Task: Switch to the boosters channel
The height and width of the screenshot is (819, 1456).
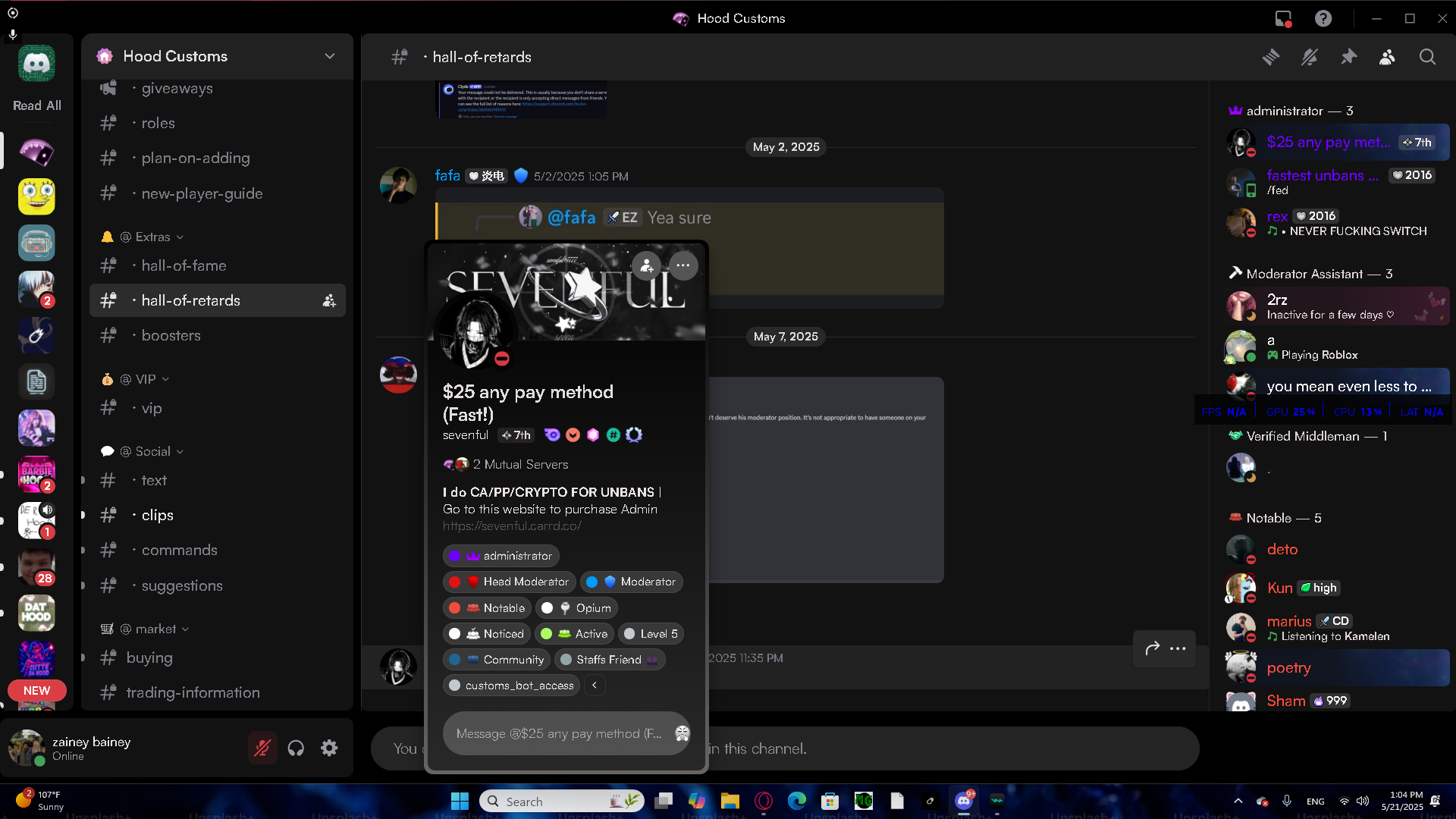Action: (171, 335)
